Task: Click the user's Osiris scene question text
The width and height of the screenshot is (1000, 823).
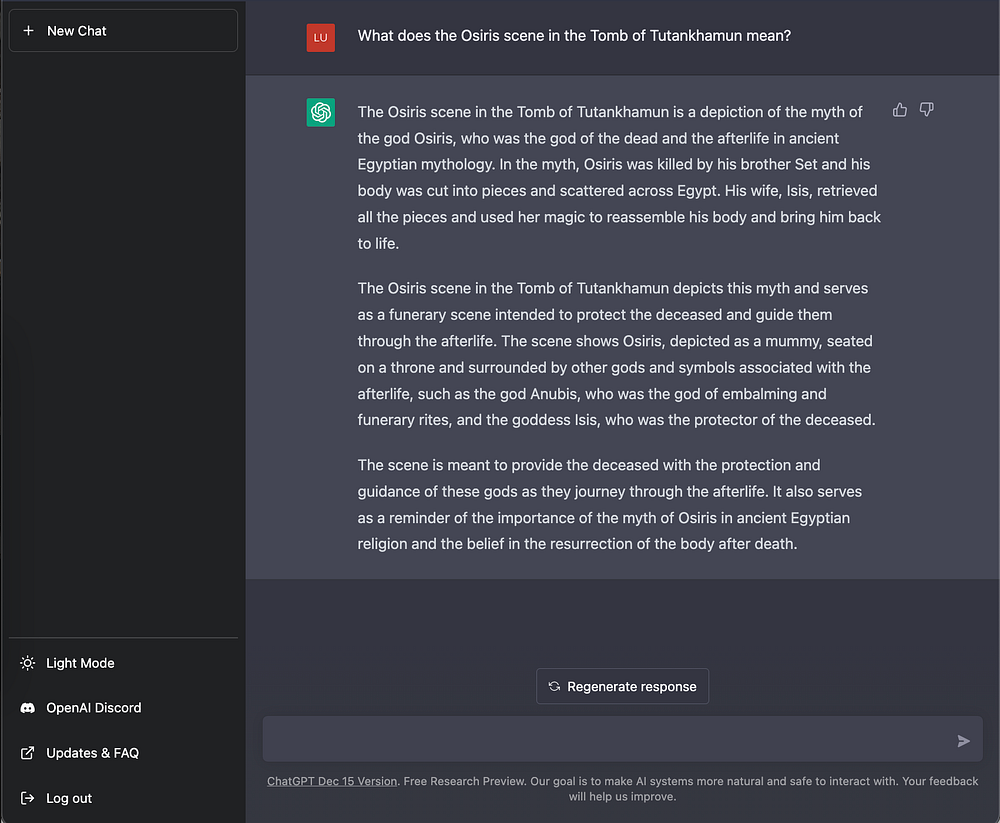Action: point(574,37)
